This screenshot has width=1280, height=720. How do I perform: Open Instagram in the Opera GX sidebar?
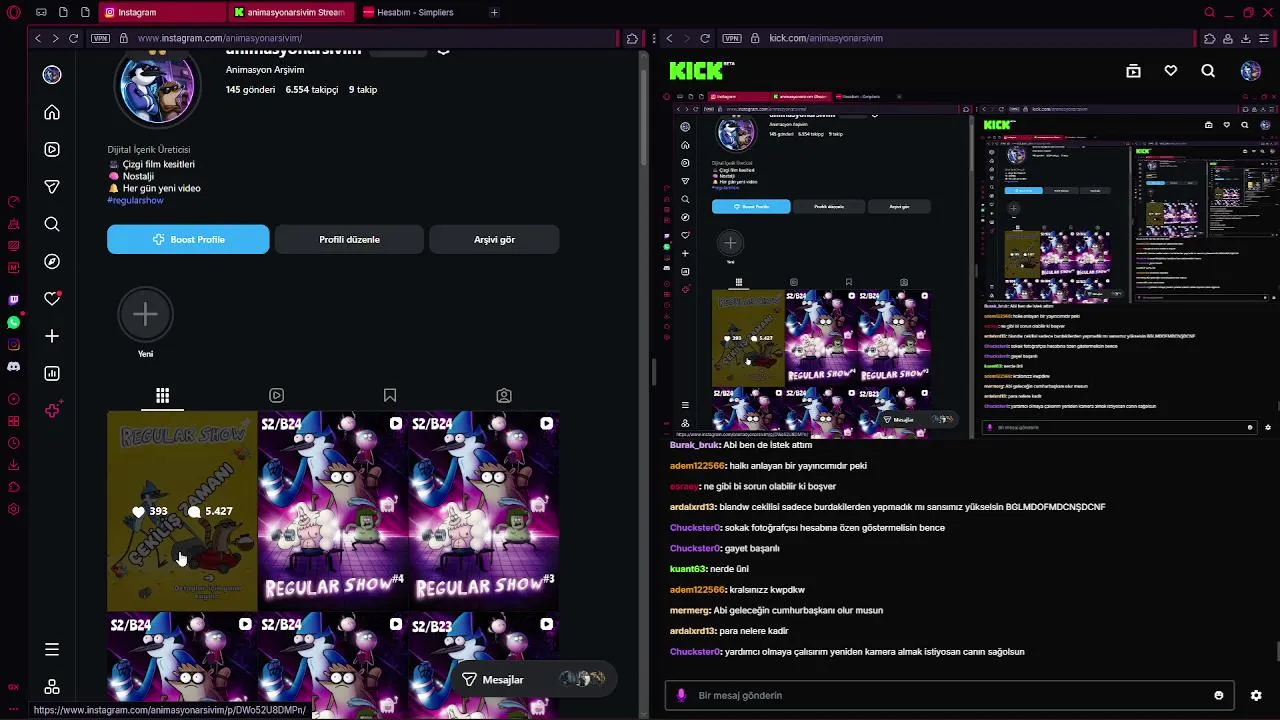13,344
